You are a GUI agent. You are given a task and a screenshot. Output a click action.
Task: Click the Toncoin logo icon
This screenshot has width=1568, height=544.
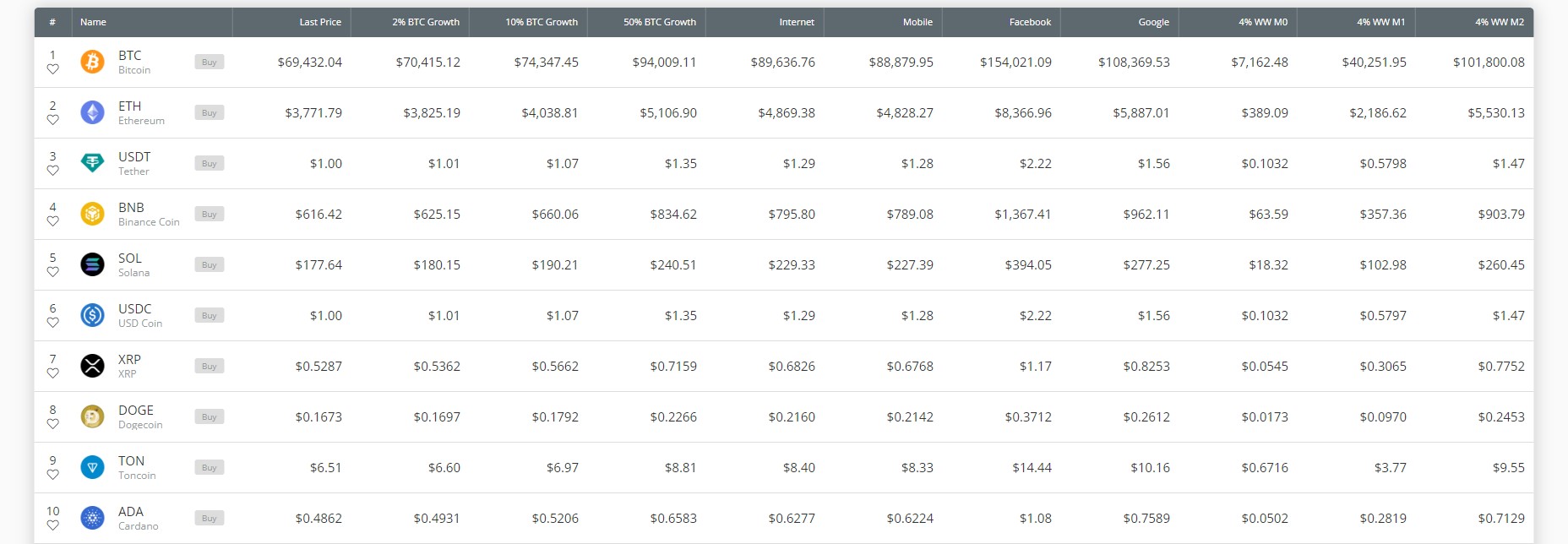point(92,467)
